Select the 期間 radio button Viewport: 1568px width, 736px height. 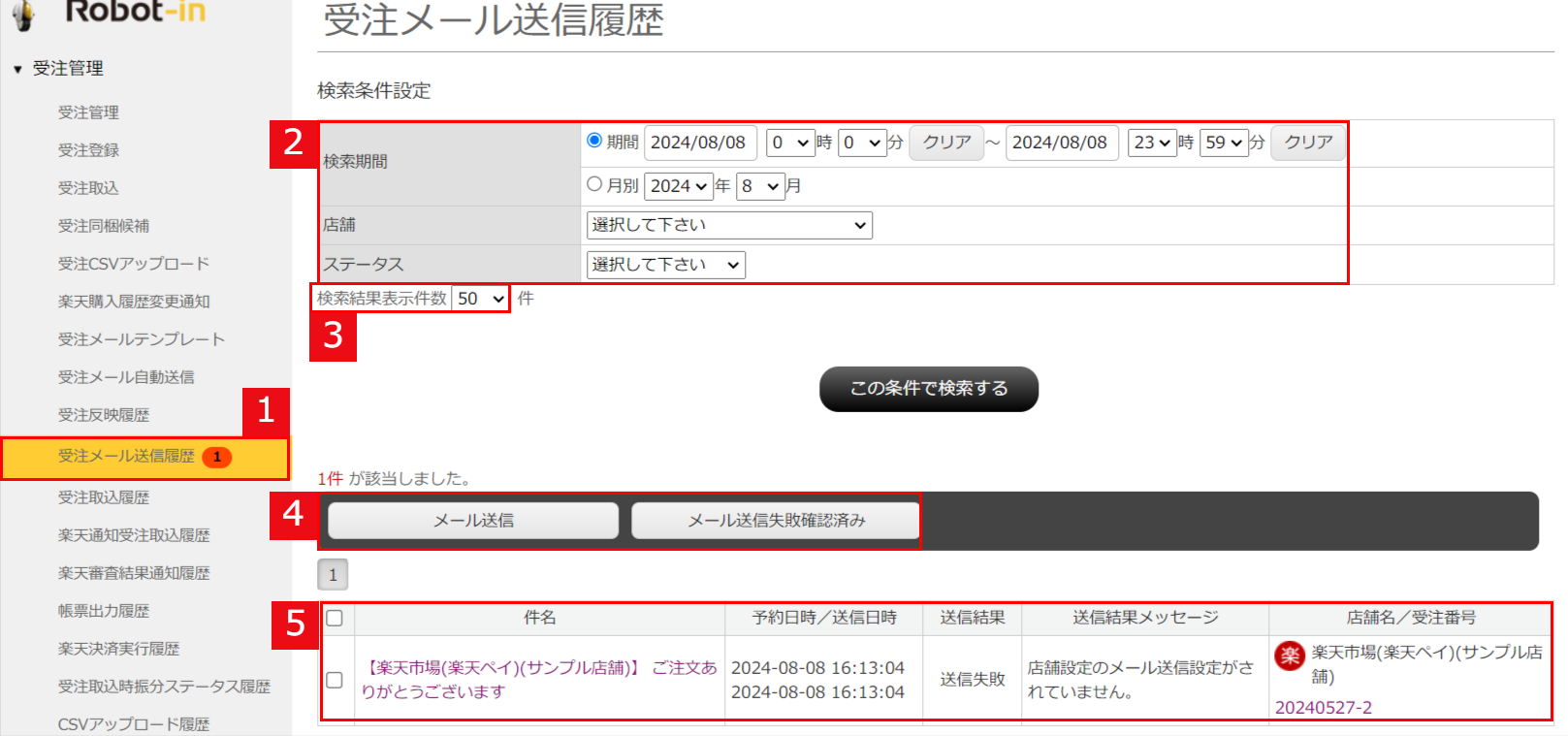pos(594,141)
